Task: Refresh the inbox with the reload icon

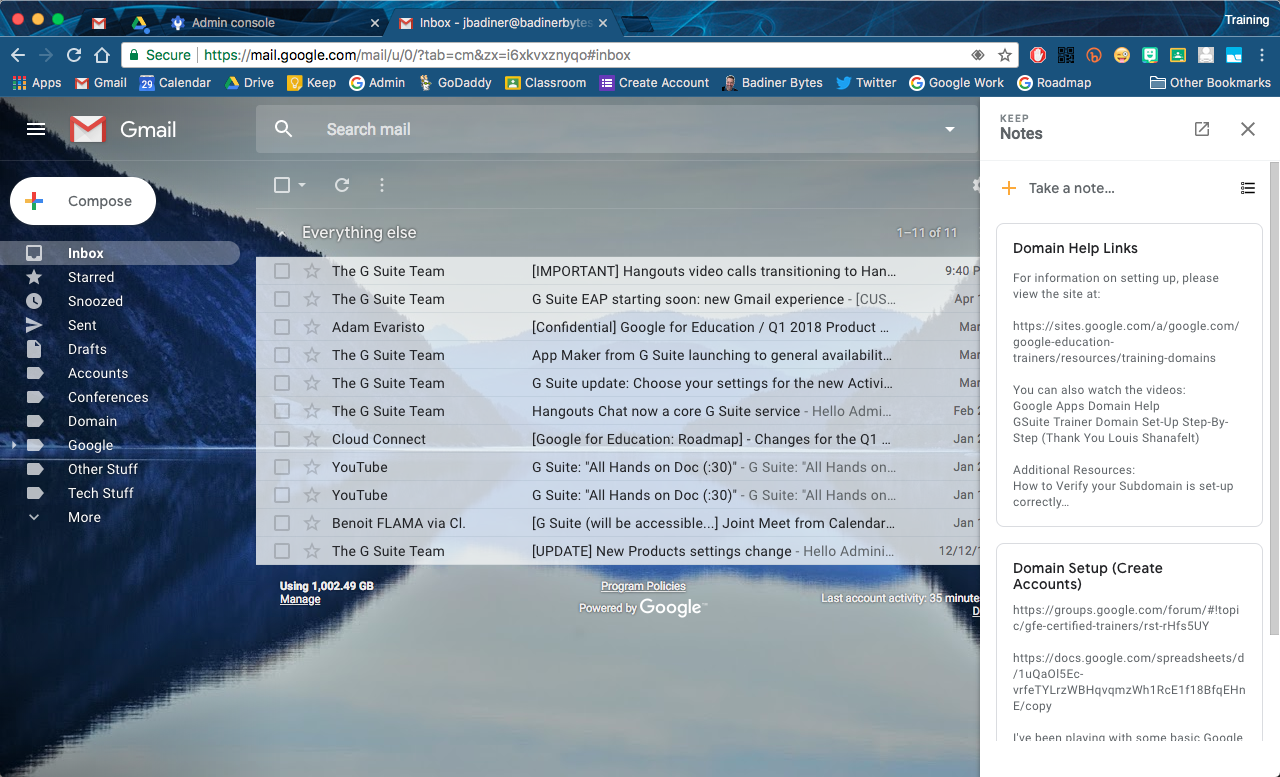Action: click(342, 185)
